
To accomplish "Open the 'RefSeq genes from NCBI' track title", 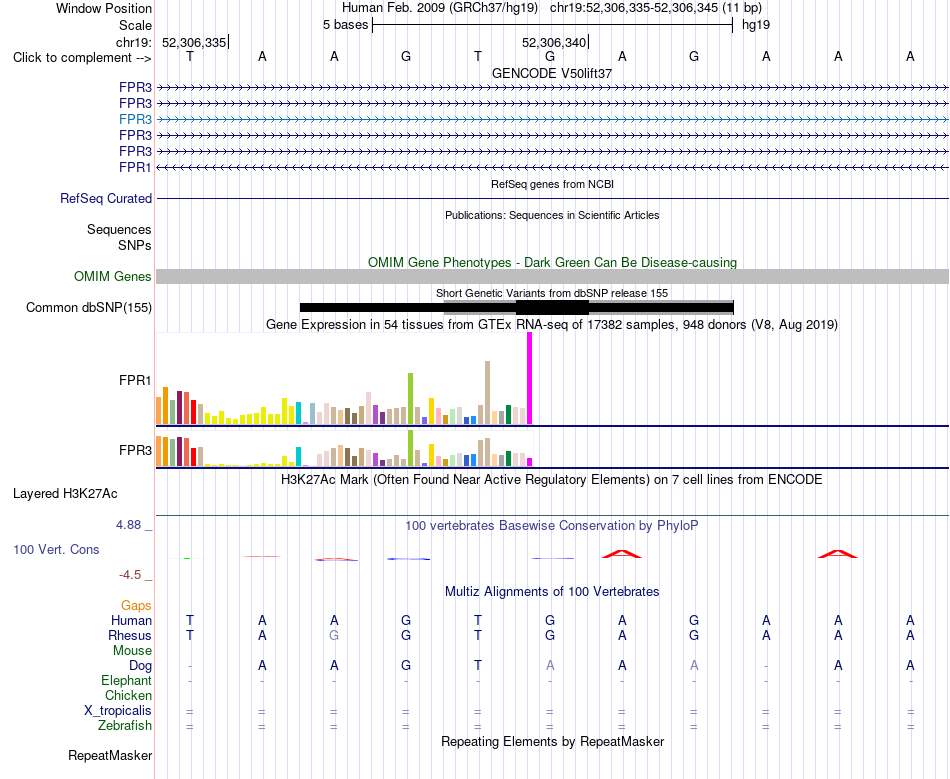I will point(552,184).
